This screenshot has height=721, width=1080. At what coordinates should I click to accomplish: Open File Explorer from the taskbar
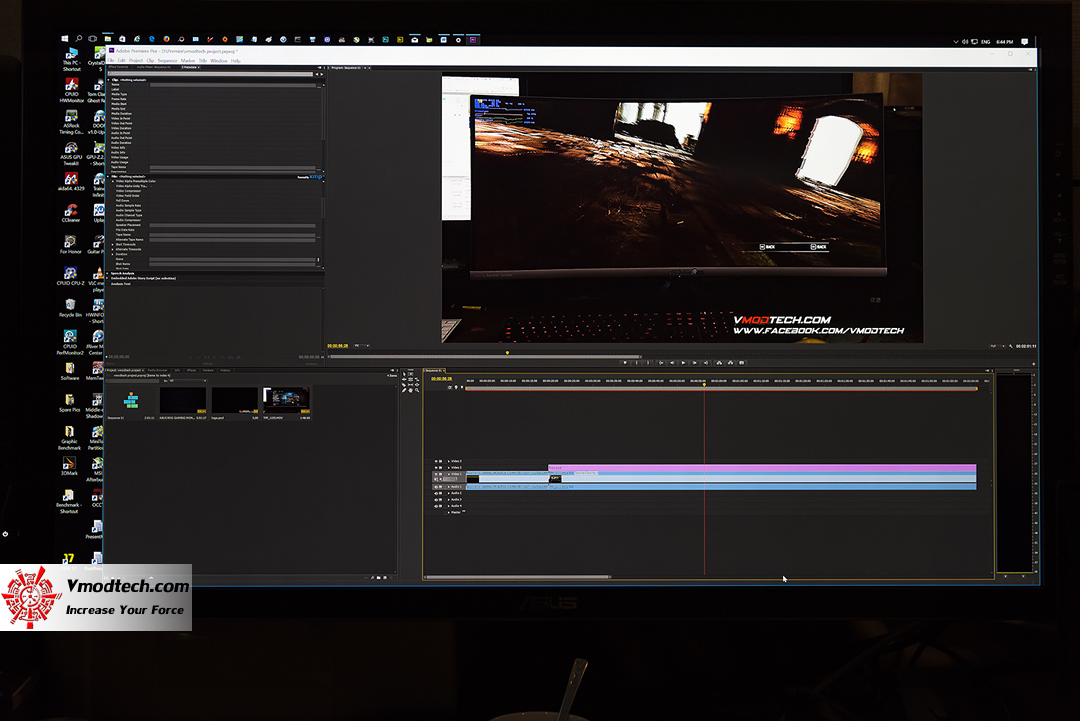[x=107, y=39]
